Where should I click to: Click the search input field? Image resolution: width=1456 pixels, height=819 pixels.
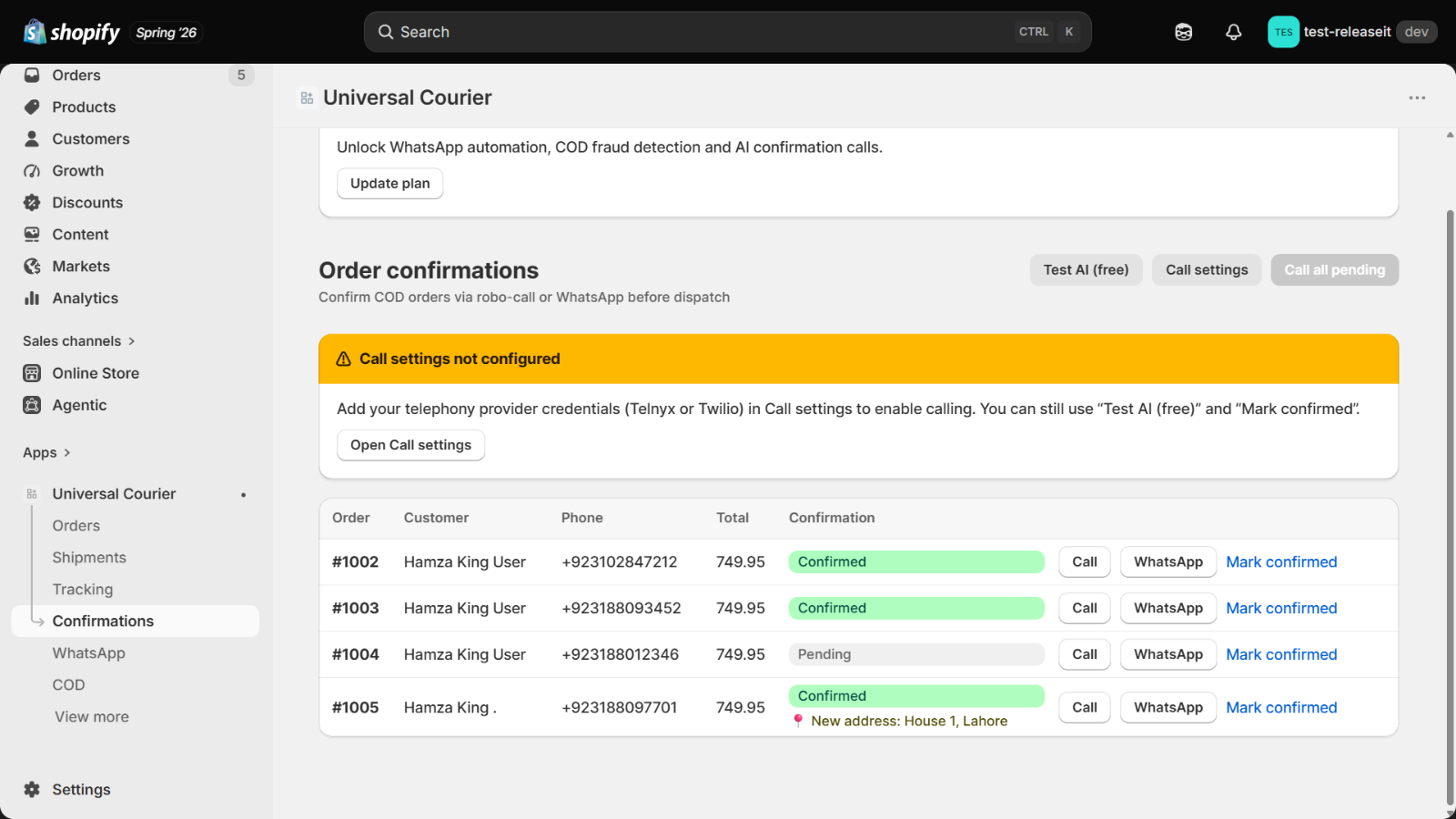(728, 32)
